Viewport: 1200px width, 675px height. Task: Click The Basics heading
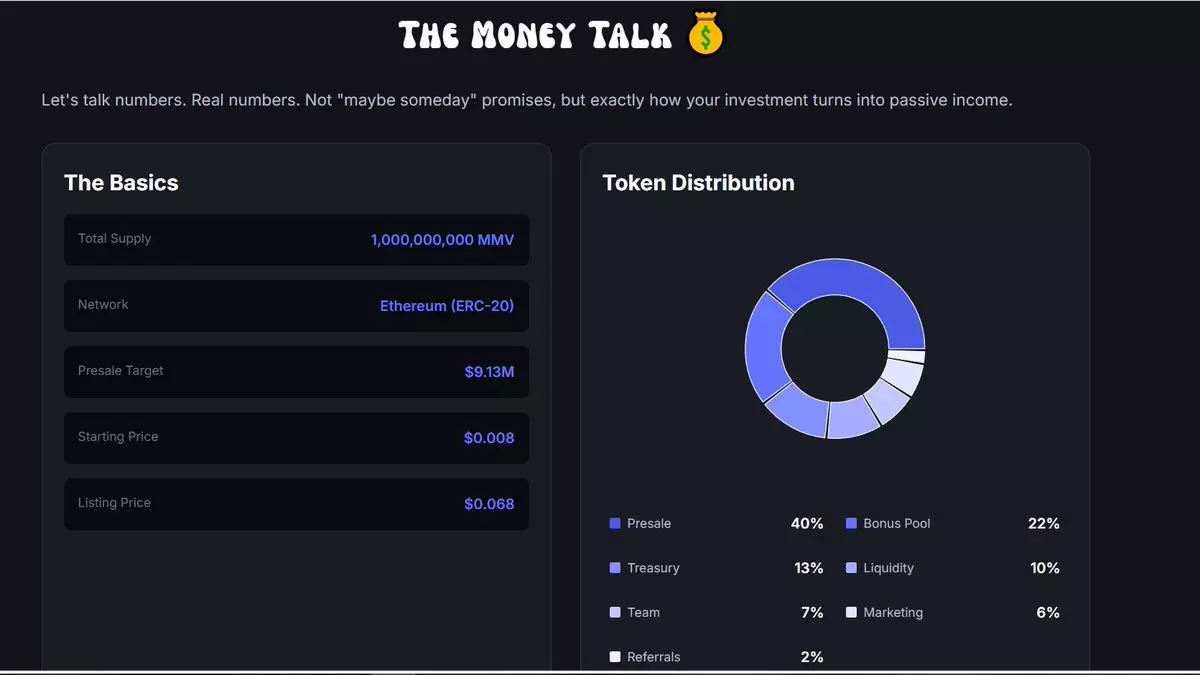[x=121, y=183]
